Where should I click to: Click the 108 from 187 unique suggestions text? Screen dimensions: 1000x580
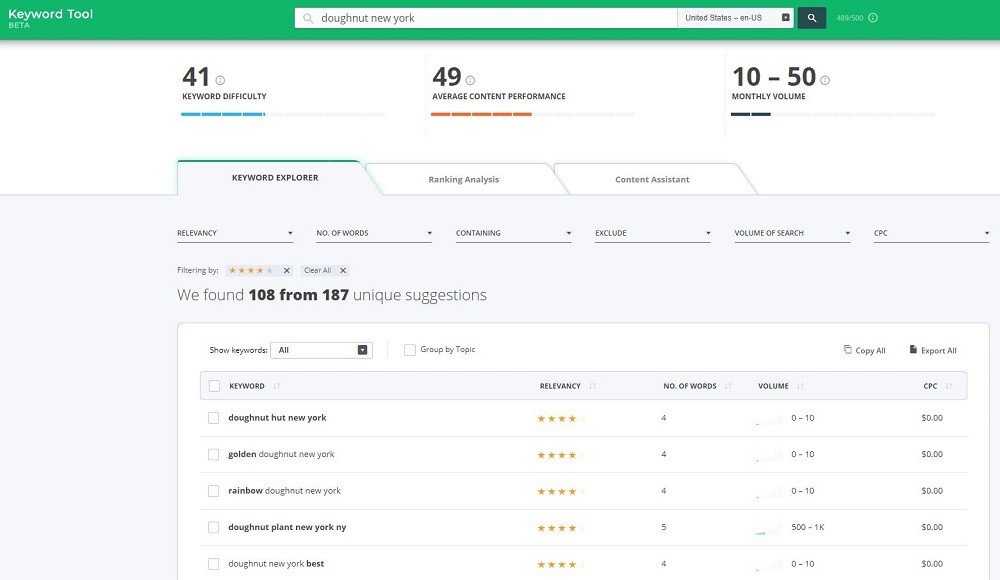[x=332, y=295]
